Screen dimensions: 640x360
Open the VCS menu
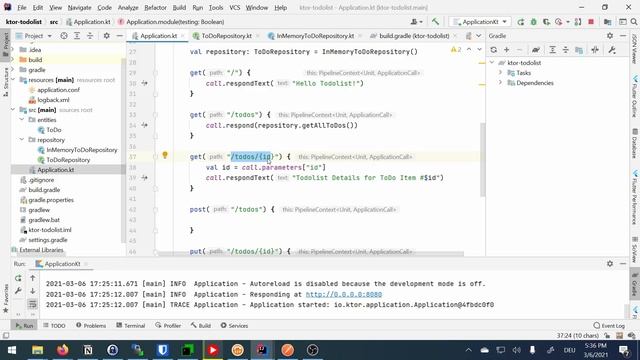tap(234, 7)
